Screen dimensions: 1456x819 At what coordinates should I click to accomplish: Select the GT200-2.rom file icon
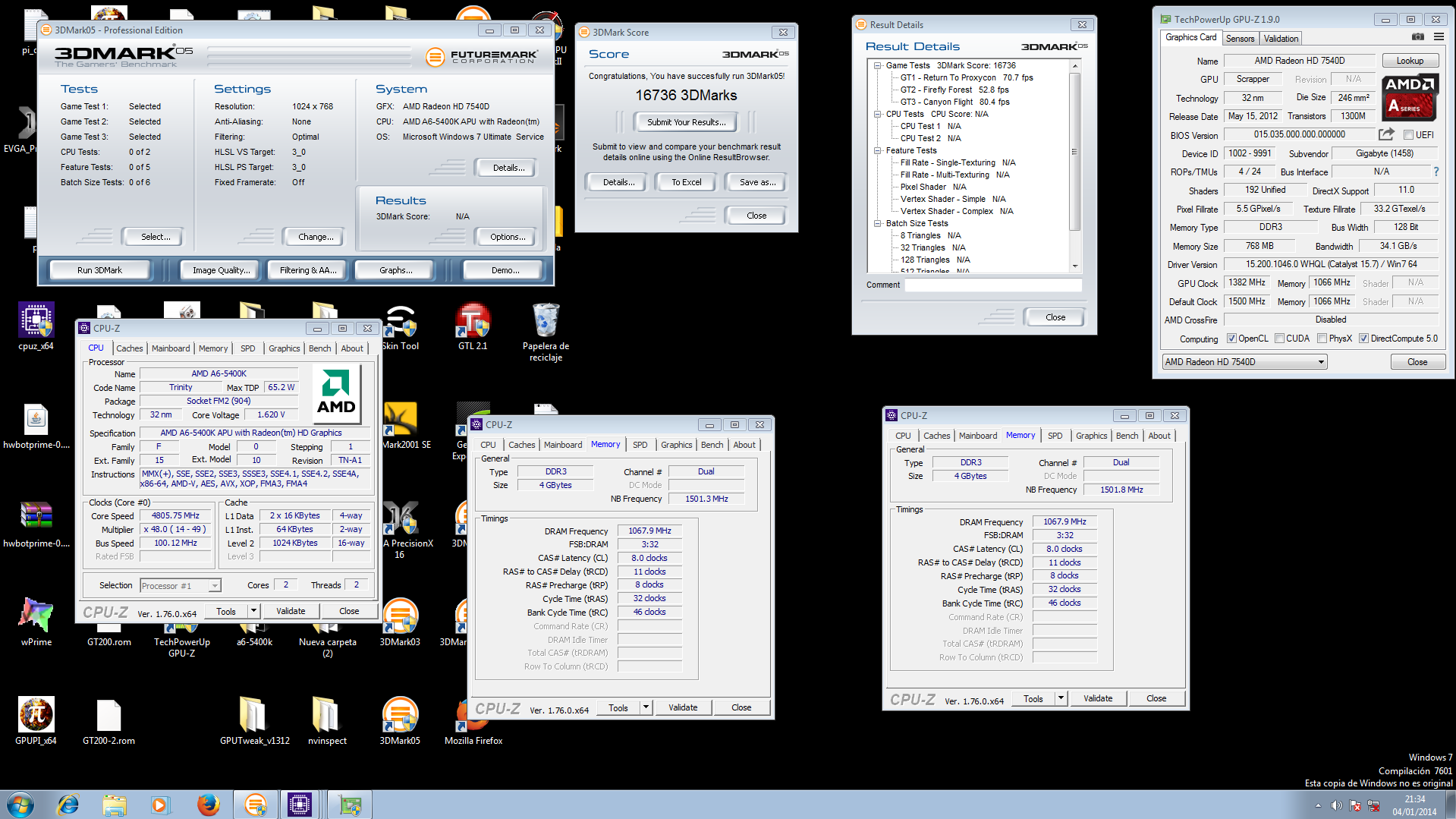click(x=108, y=721)
